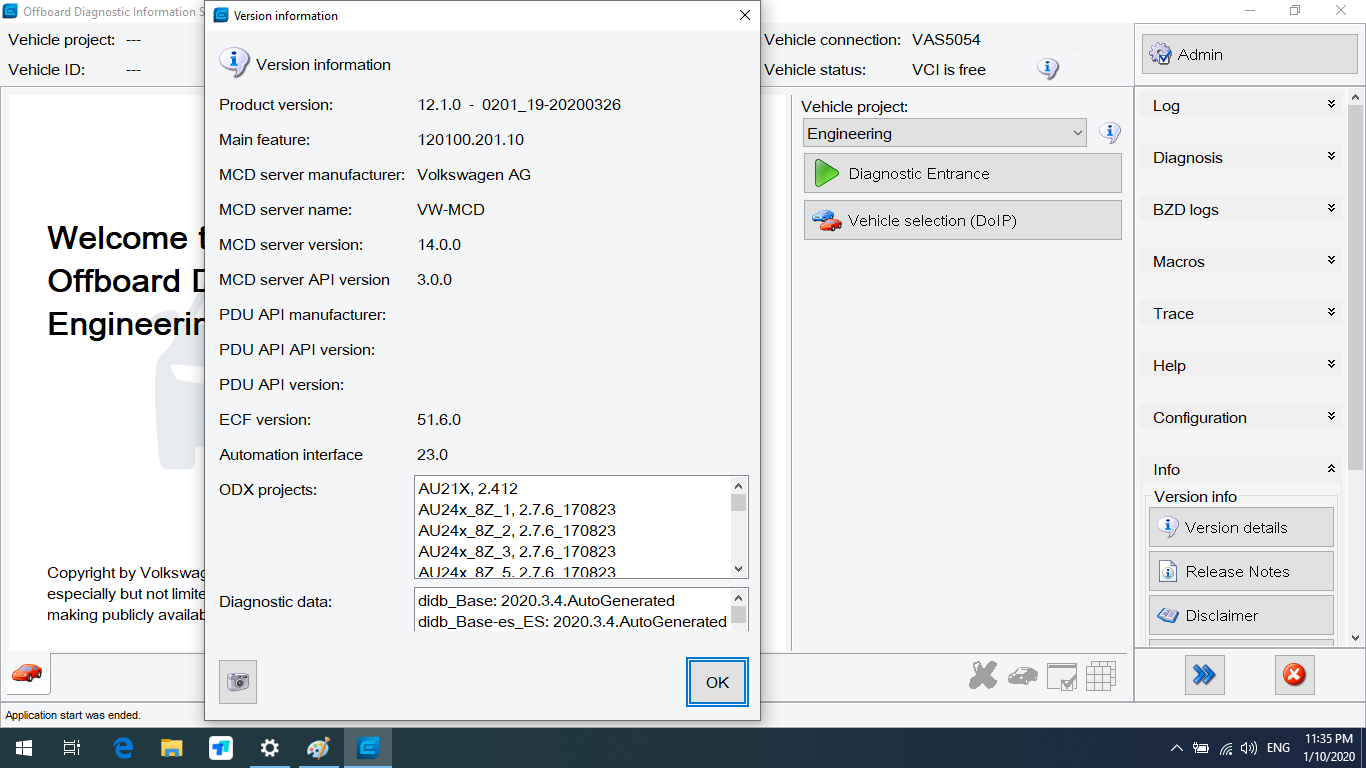Image resolution: width=1366 pixels, height=768 pixels.
Task: Confirm the Version information dialog with OK
Action: [717, 682]
